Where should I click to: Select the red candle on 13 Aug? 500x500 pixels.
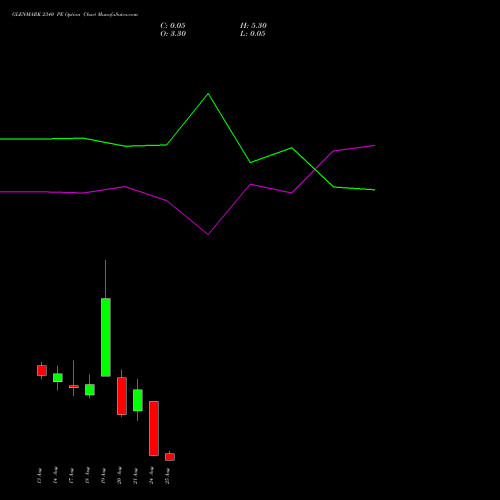(42, 370)
